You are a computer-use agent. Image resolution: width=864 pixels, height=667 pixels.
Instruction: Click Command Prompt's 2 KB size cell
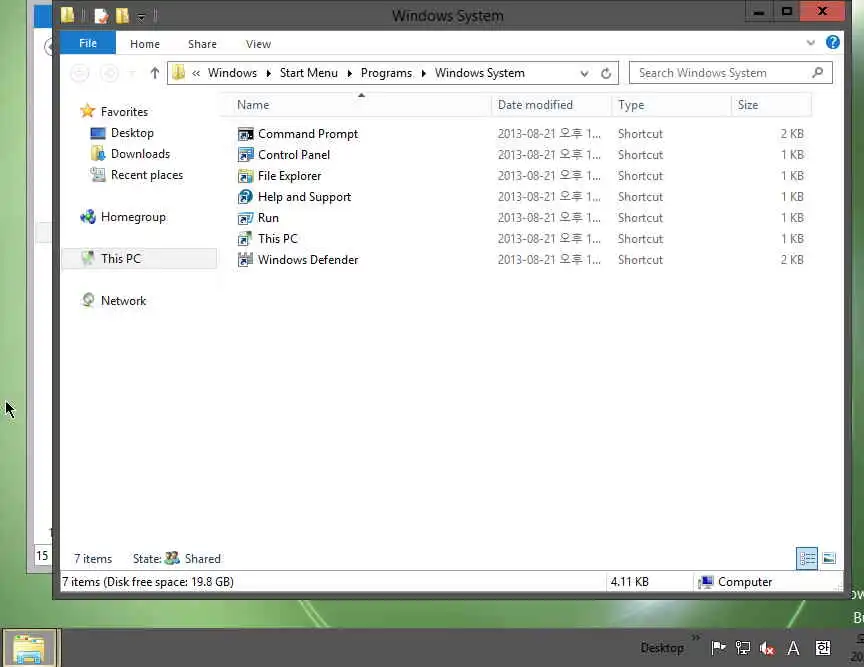(791, 134)
